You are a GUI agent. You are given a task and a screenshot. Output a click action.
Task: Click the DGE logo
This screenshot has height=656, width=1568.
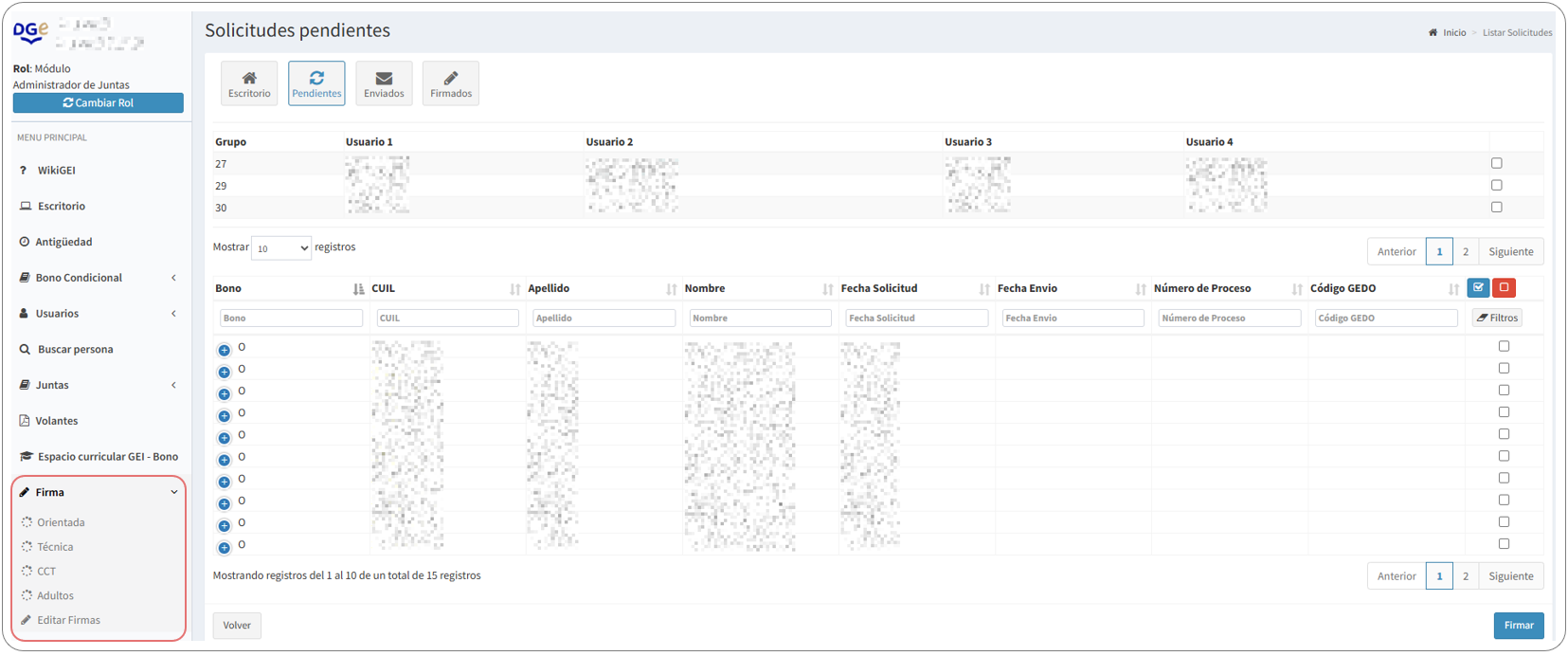[x=30, y=32]
